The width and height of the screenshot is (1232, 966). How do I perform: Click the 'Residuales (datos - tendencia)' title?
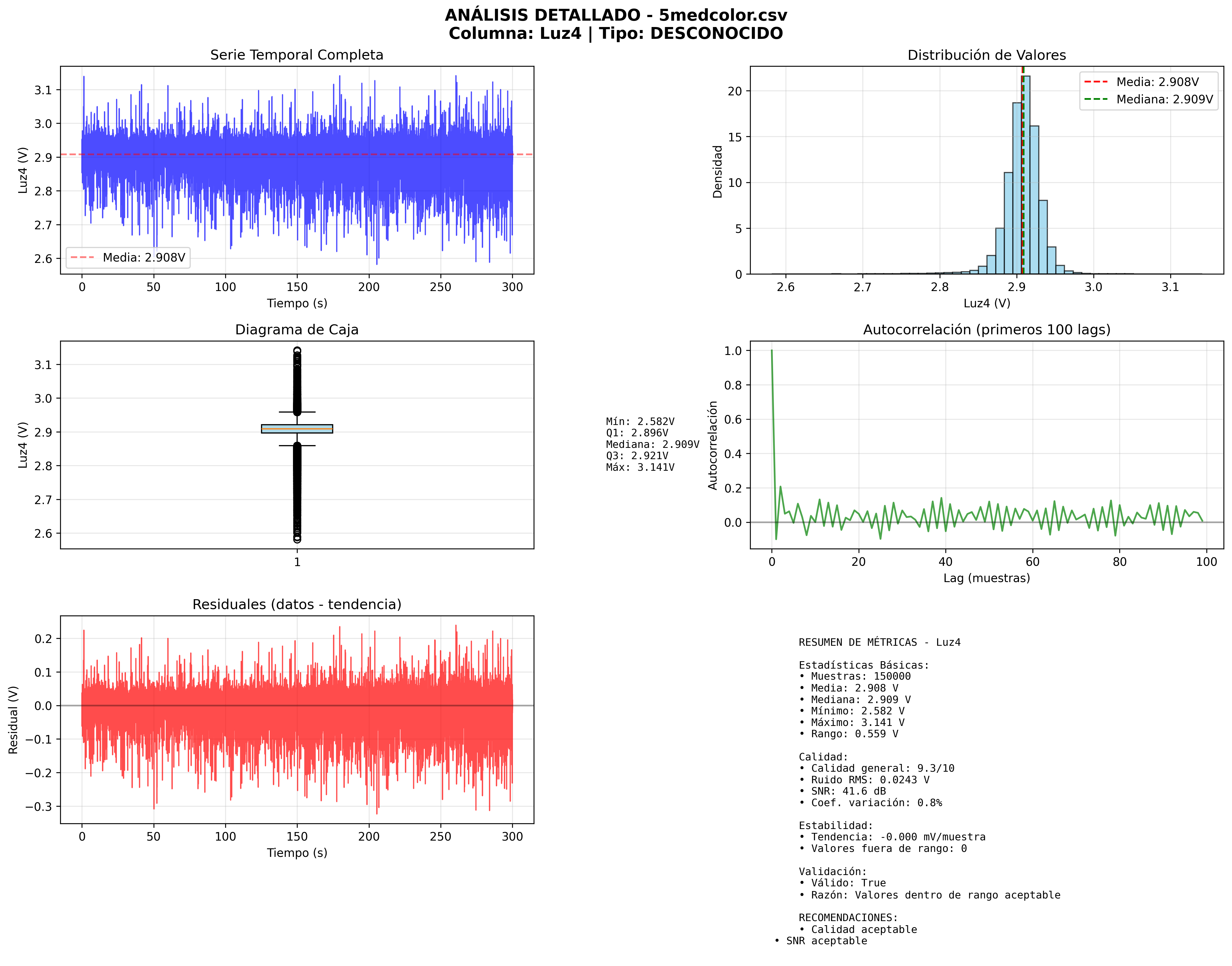click(296, 605)
